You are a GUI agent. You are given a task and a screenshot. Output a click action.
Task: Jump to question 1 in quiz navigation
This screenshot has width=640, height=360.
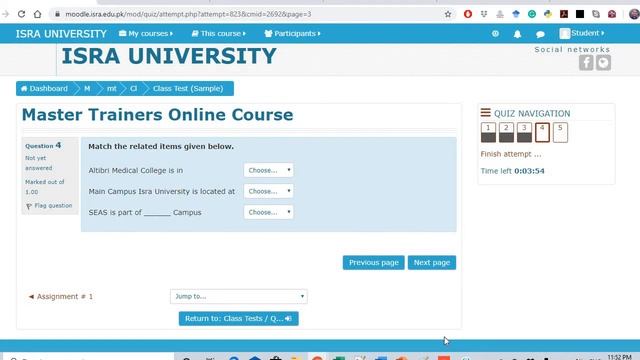(x=488, y=132)
